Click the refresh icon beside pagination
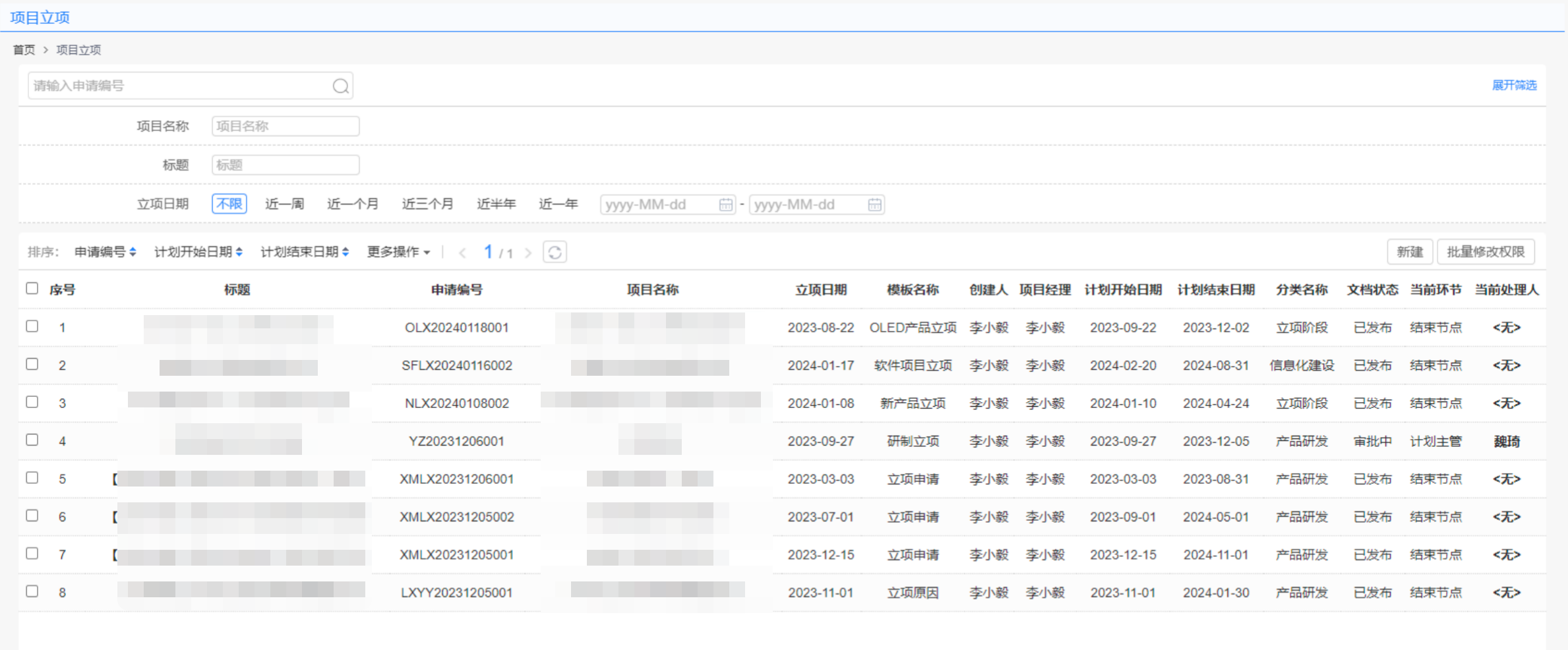 point(555,252)
